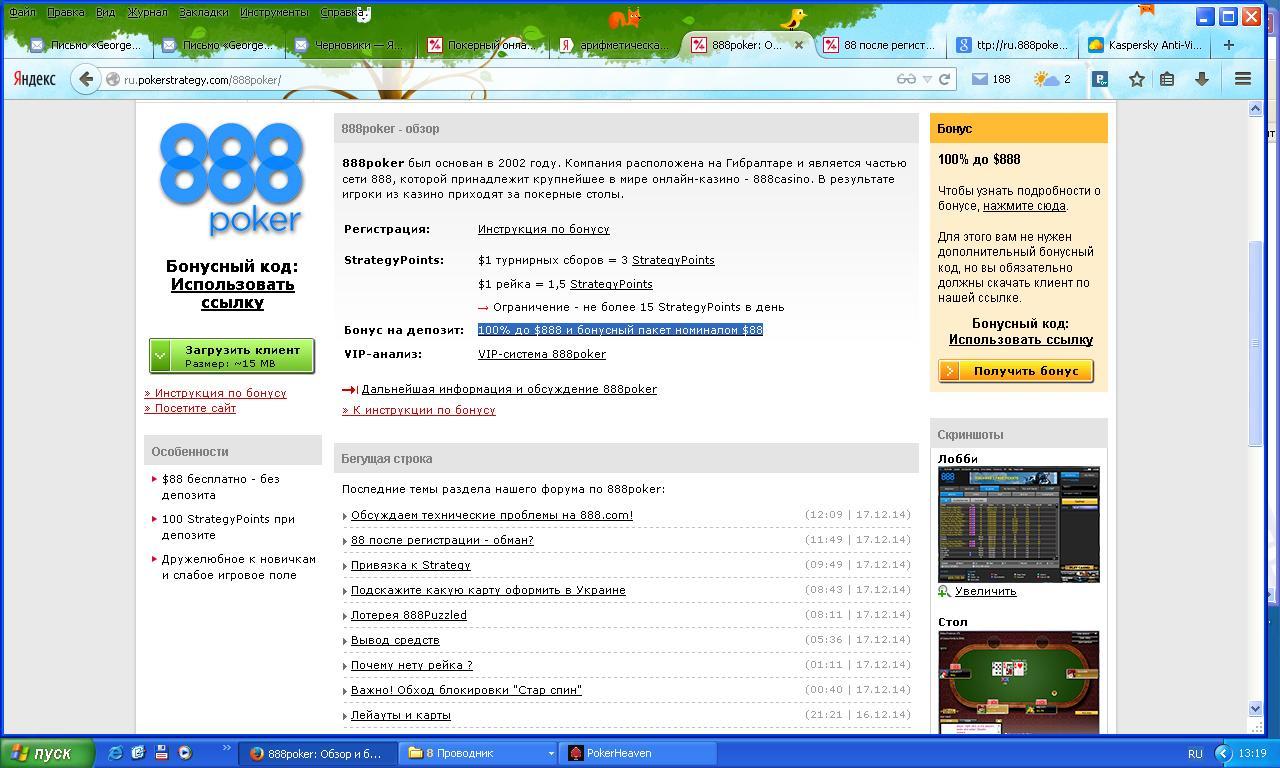Open the Закладки menu
The image size is (1280, 768).
203,12
